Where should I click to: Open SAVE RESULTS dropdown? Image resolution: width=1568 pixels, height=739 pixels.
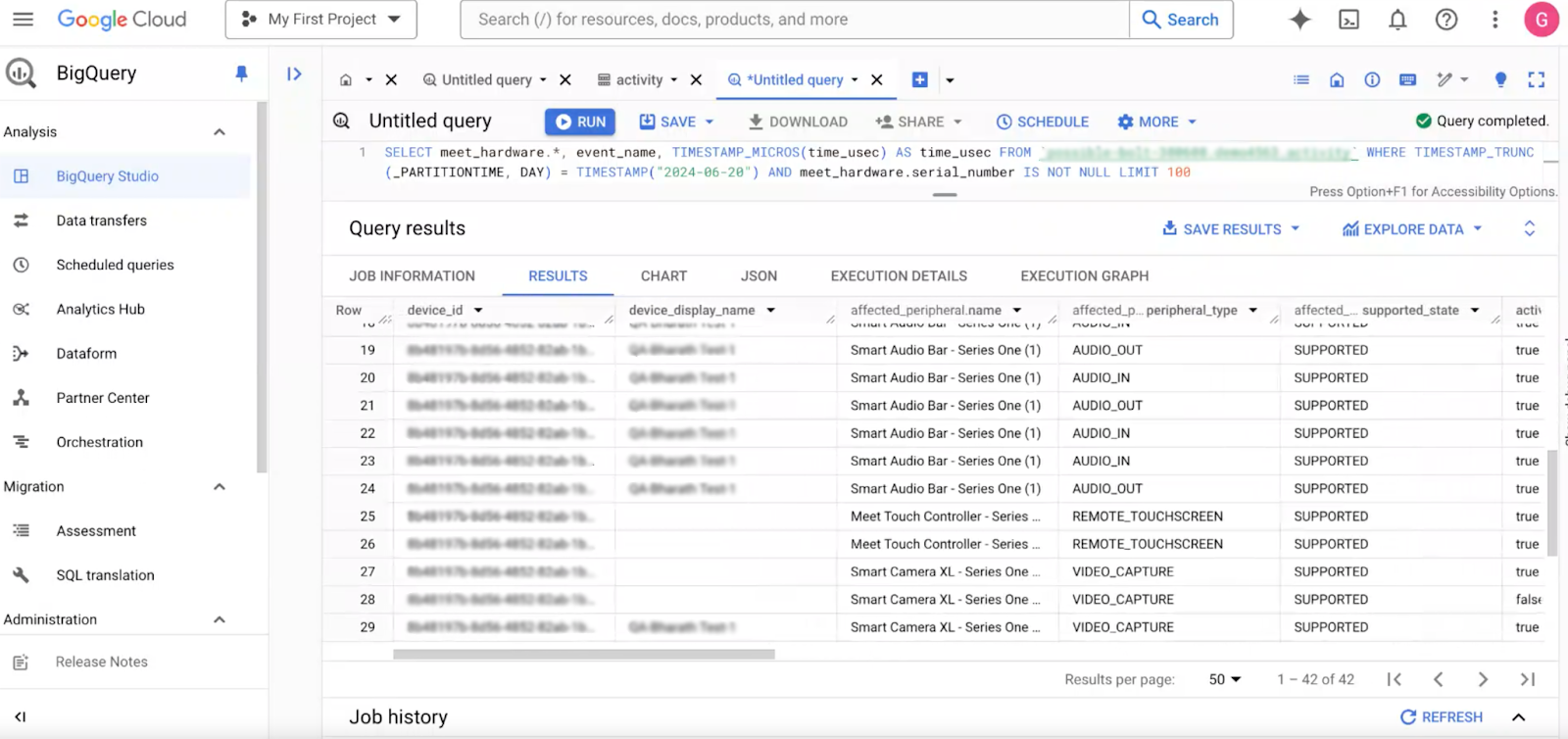pos(1231,229)
